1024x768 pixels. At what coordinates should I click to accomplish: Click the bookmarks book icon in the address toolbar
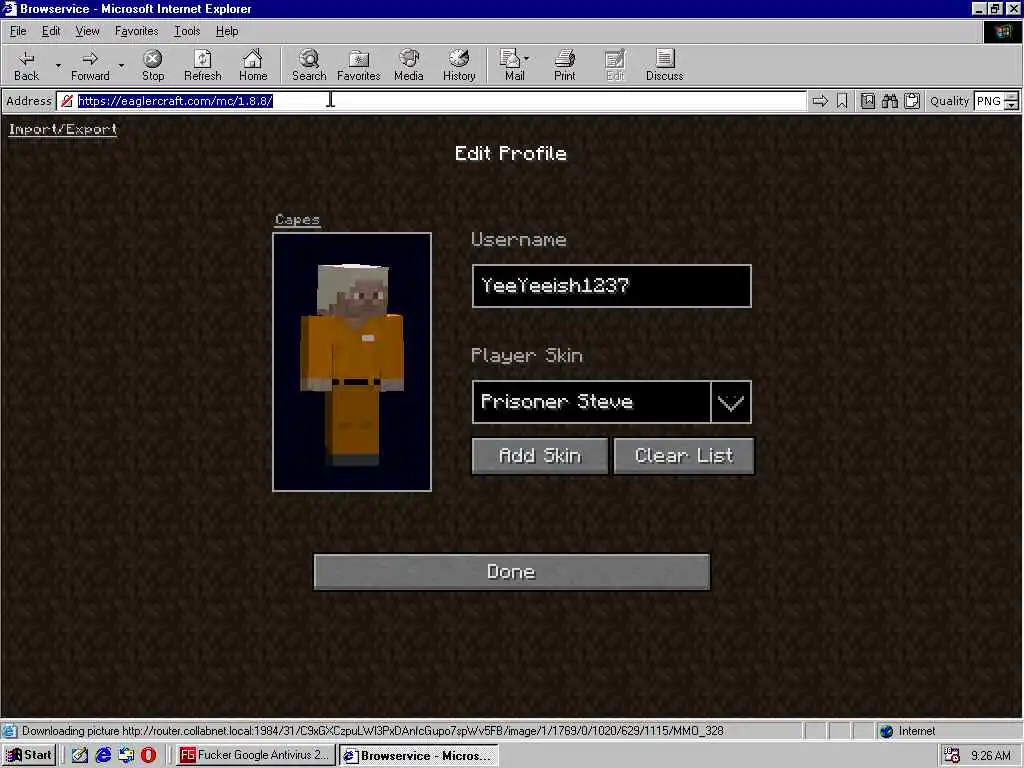point(868,101)
